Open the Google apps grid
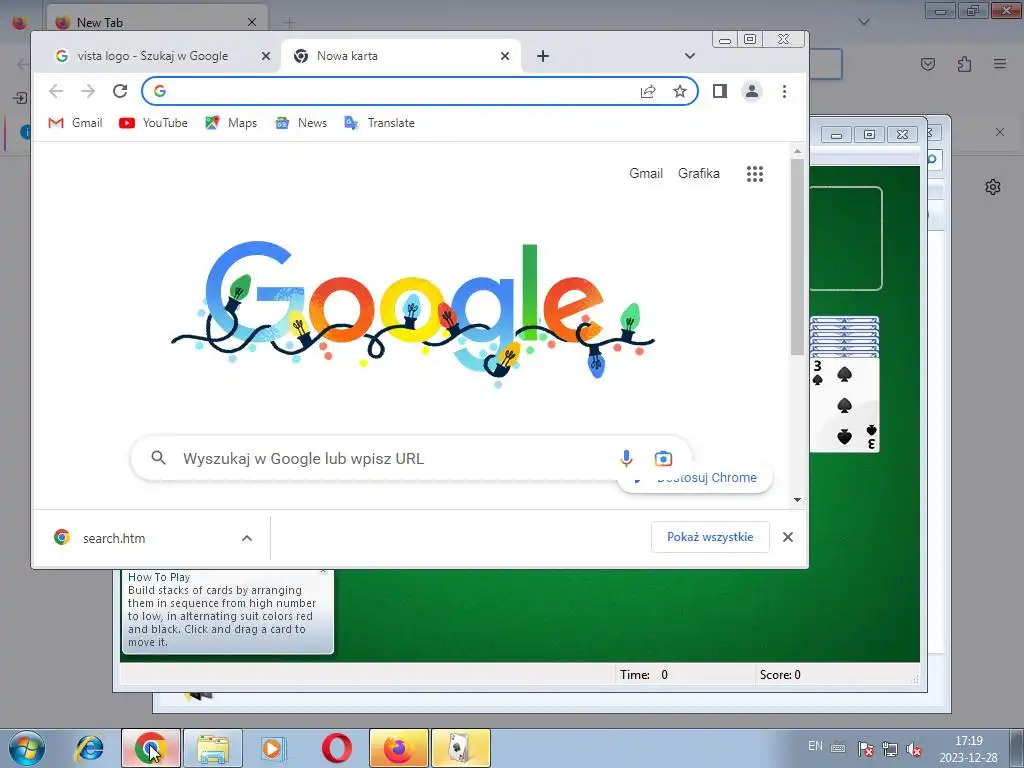 click(x=755, y=174)
